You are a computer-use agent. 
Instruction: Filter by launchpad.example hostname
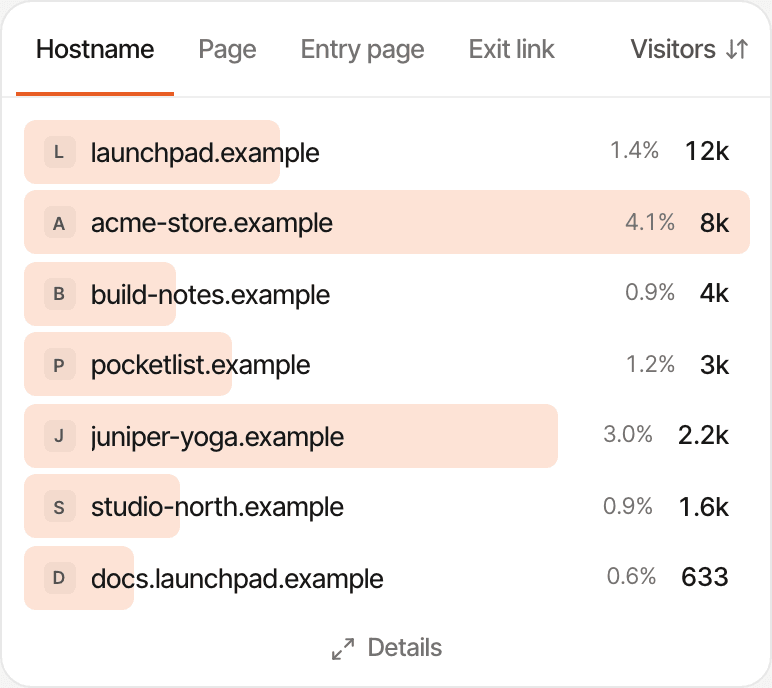point(205,152)
